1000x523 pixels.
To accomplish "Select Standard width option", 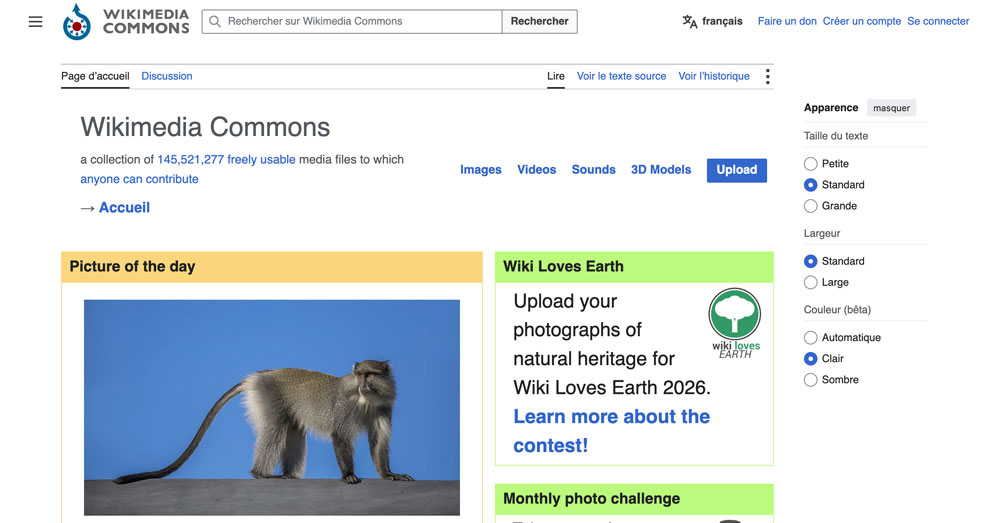I will click(x=811, y=262).
